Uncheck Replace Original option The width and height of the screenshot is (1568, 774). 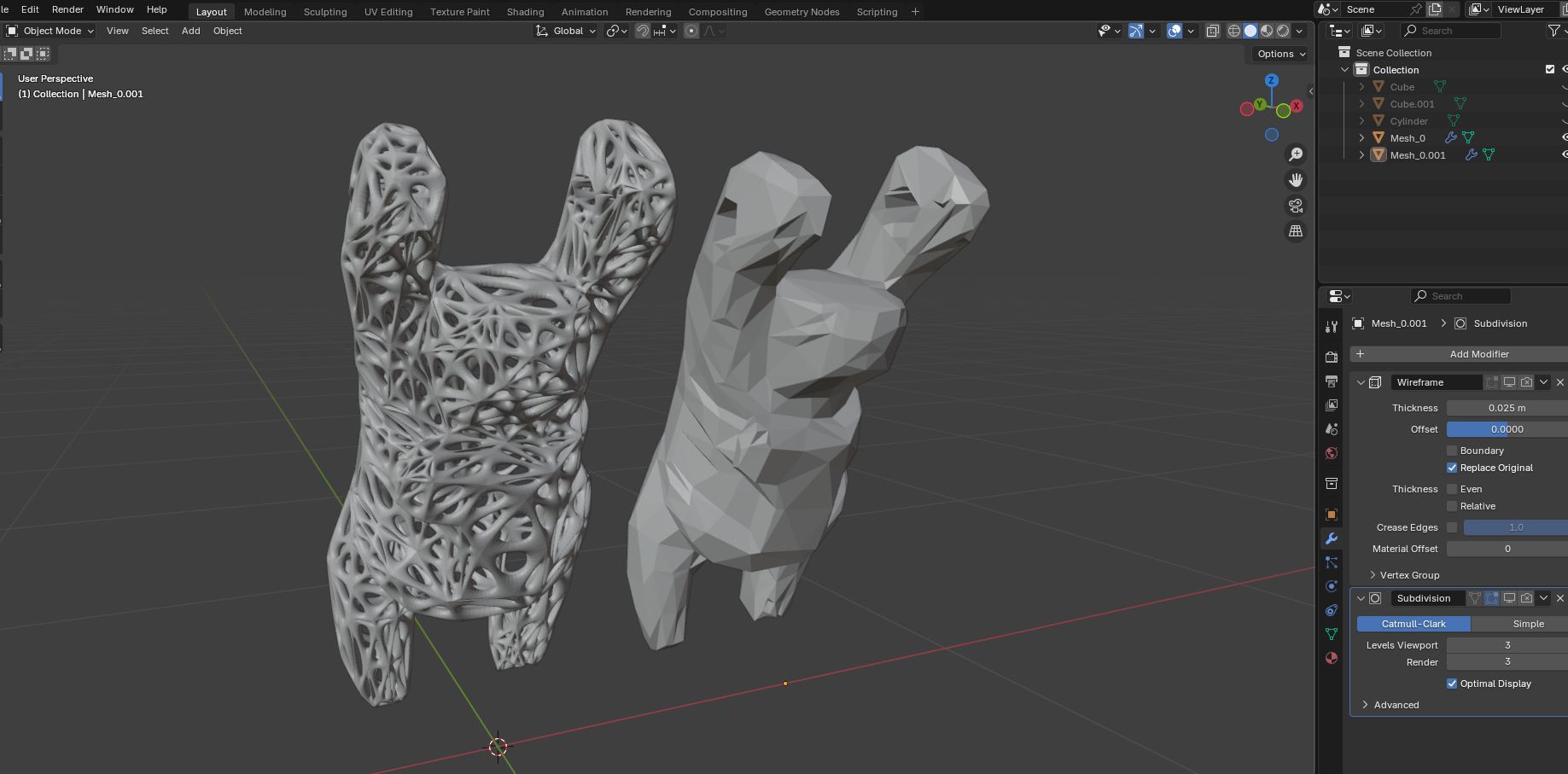click(1452, 468)
